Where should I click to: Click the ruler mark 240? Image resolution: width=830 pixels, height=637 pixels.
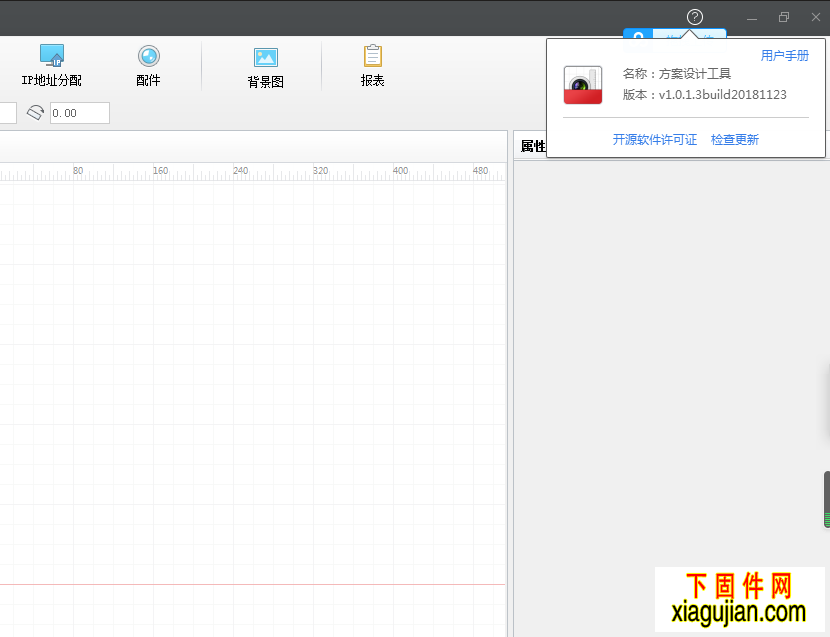coord(240,171)
